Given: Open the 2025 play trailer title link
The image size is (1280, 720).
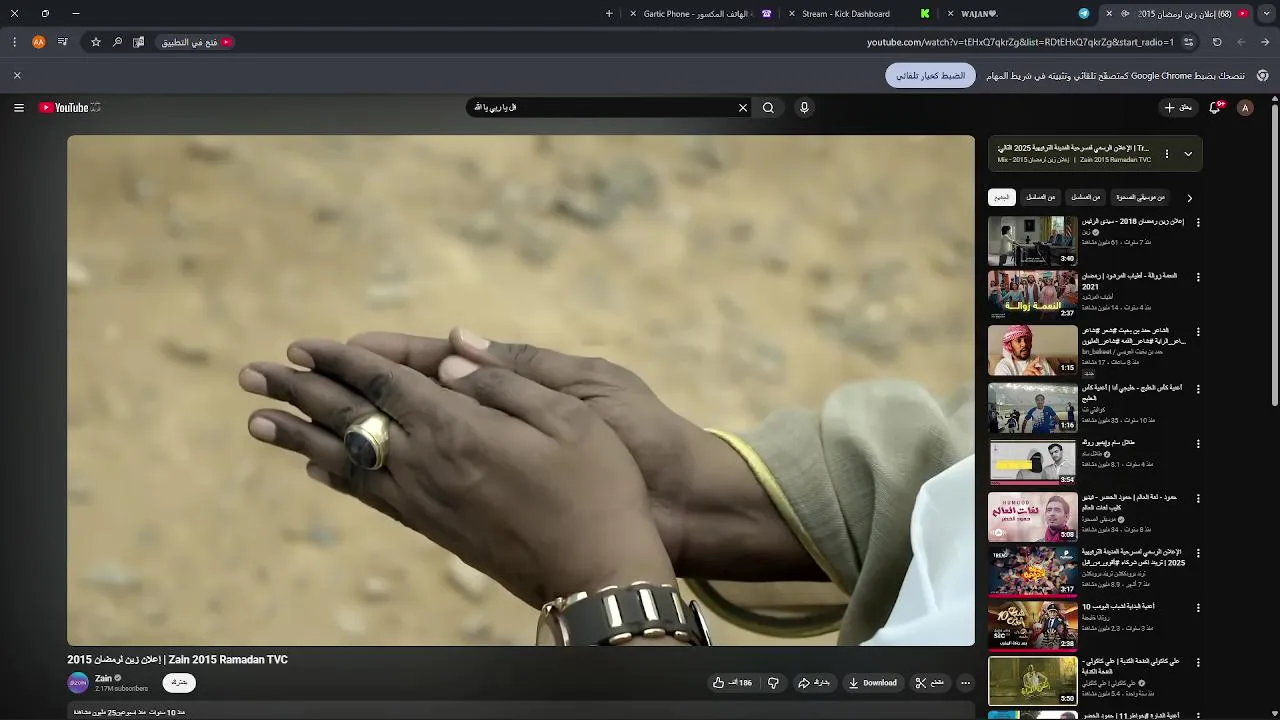Looking at the screenshot, I should (x=1133, y=557).
